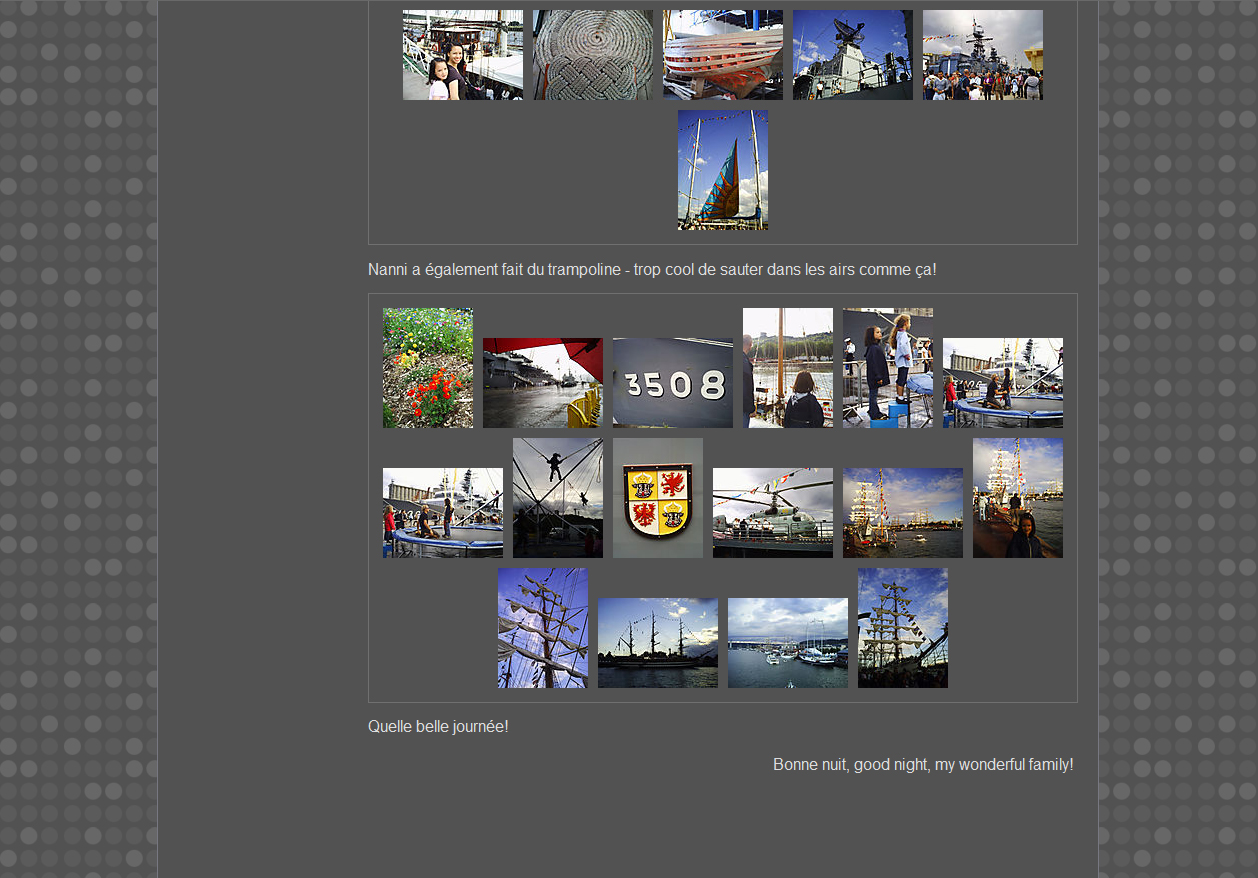The image size is (1258, 878).
Task: Open the red and yellow flowers photo
Action: (427, 368)
